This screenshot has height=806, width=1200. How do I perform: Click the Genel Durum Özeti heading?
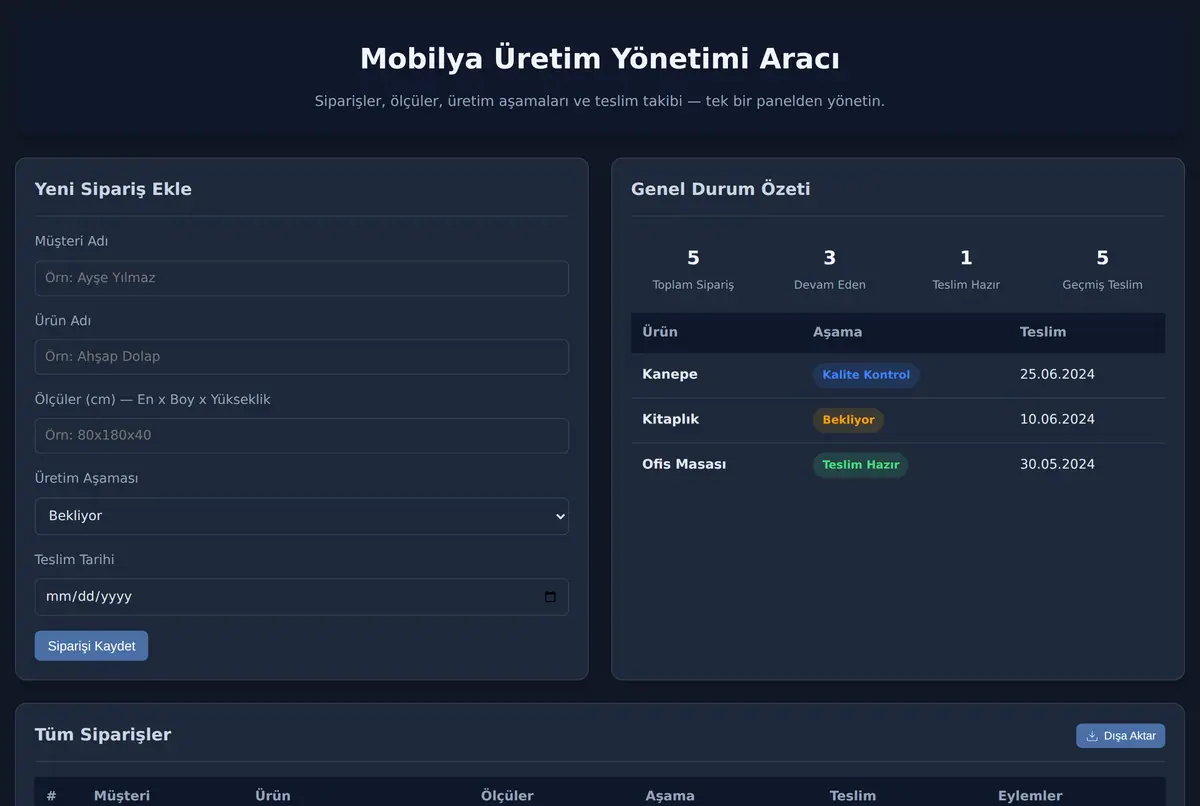coord(721,189)
